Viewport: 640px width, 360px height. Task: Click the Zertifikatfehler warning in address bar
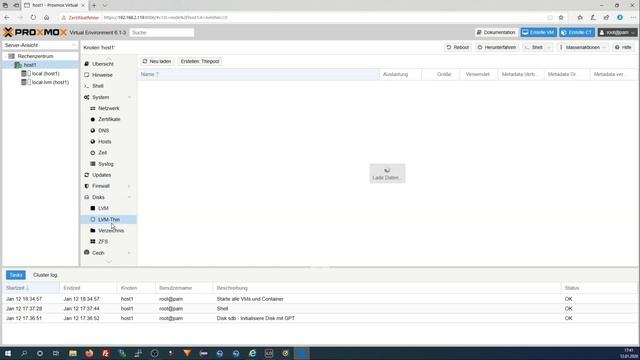pyautogui.click(x=80, y=18)
